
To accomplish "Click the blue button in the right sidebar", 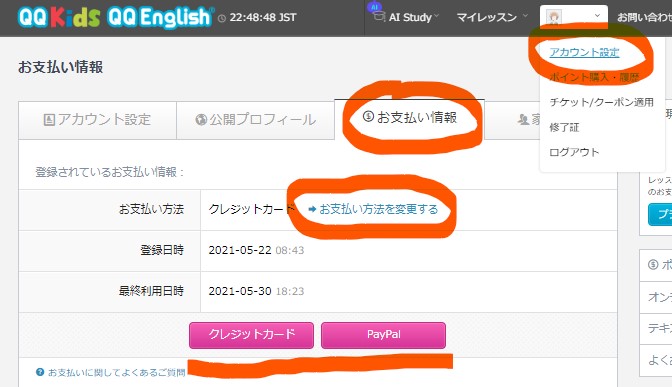I will pyautogui.click(x=660, y=214).
